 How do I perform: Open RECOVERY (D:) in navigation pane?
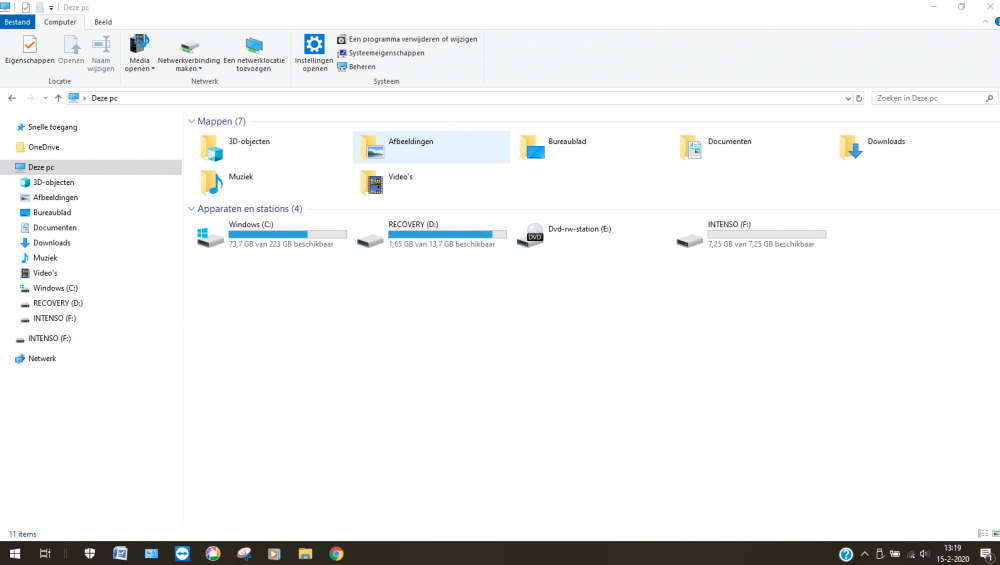pos(57,304)
